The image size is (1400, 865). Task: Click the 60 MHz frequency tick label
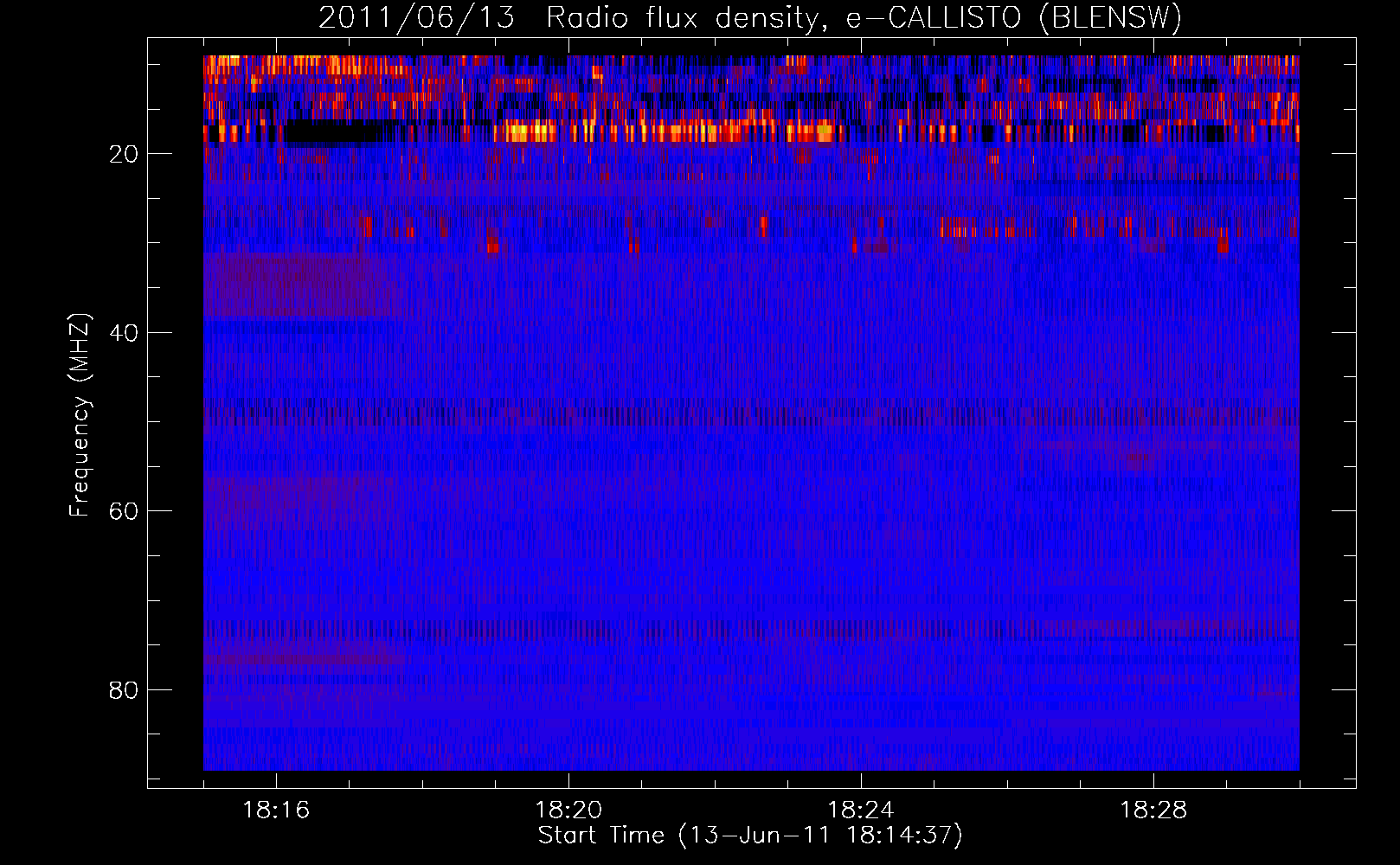click(x=125, y=511)
